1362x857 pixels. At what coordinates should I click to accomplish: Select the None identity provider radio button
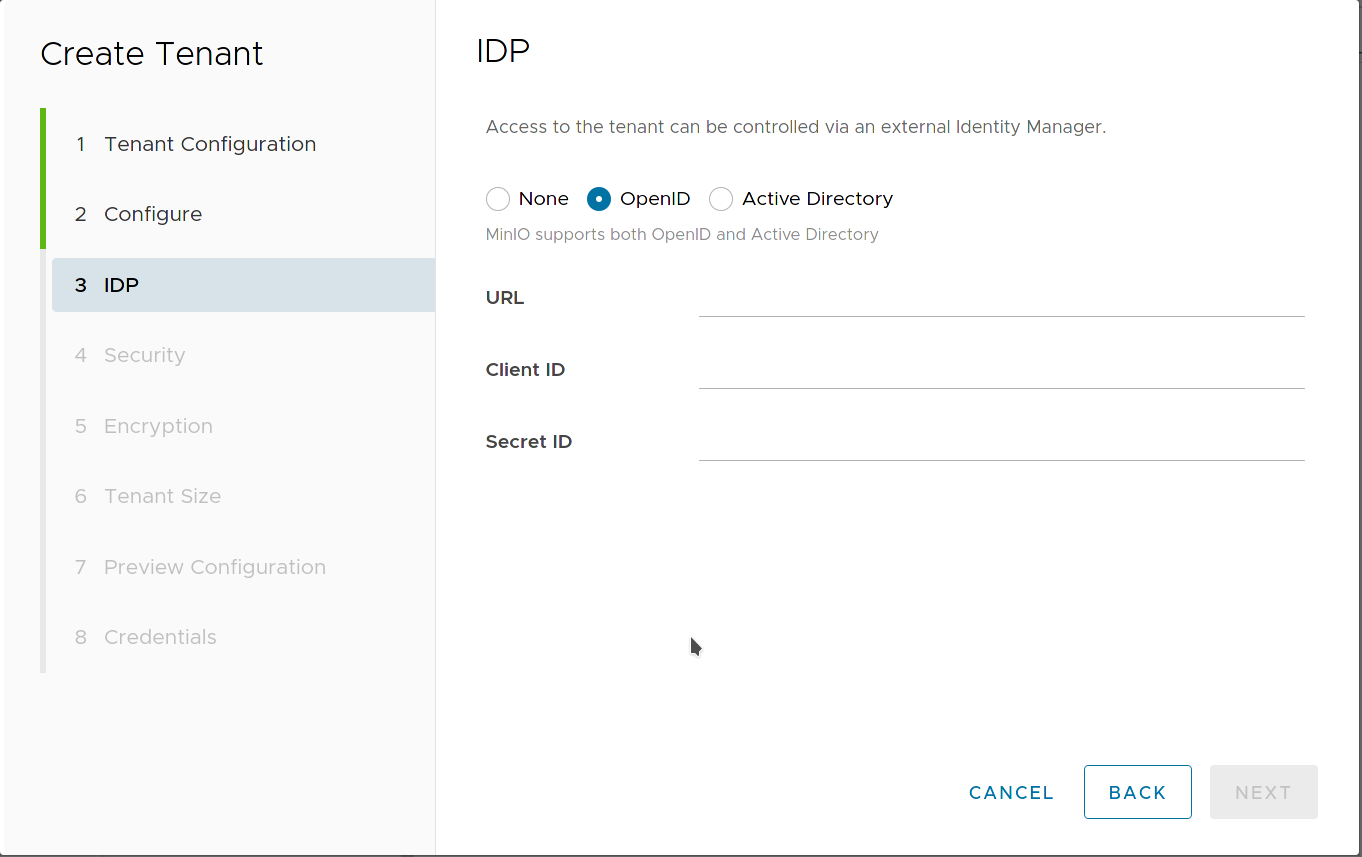tap(498, 198)
